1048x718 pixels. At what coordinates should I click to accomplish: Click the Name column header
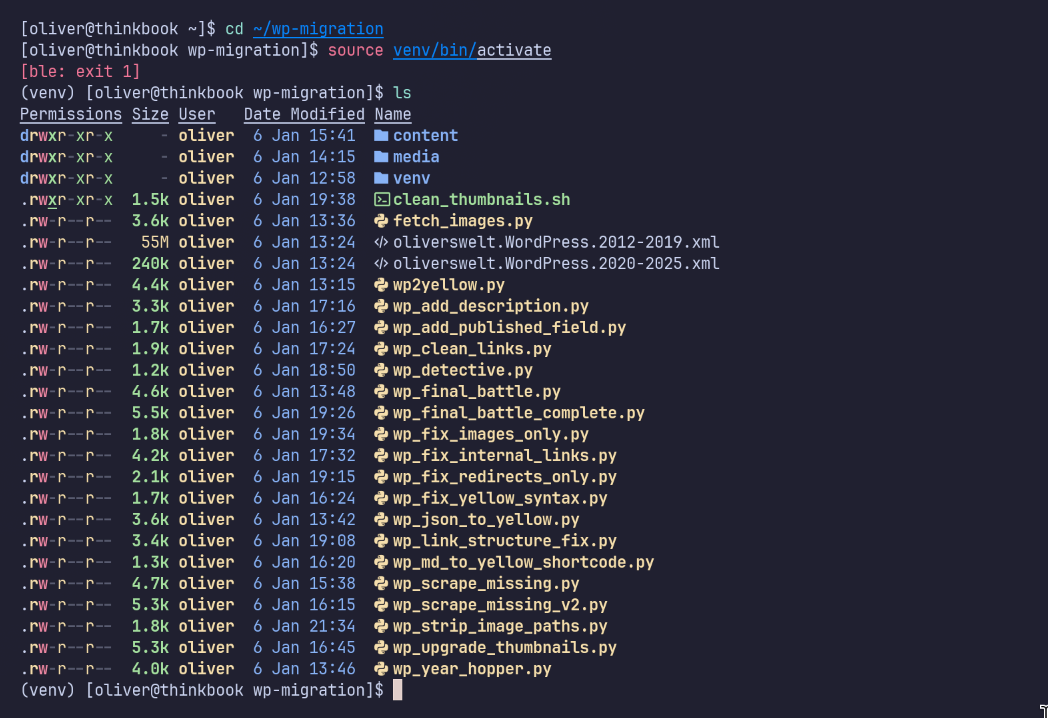393,114
